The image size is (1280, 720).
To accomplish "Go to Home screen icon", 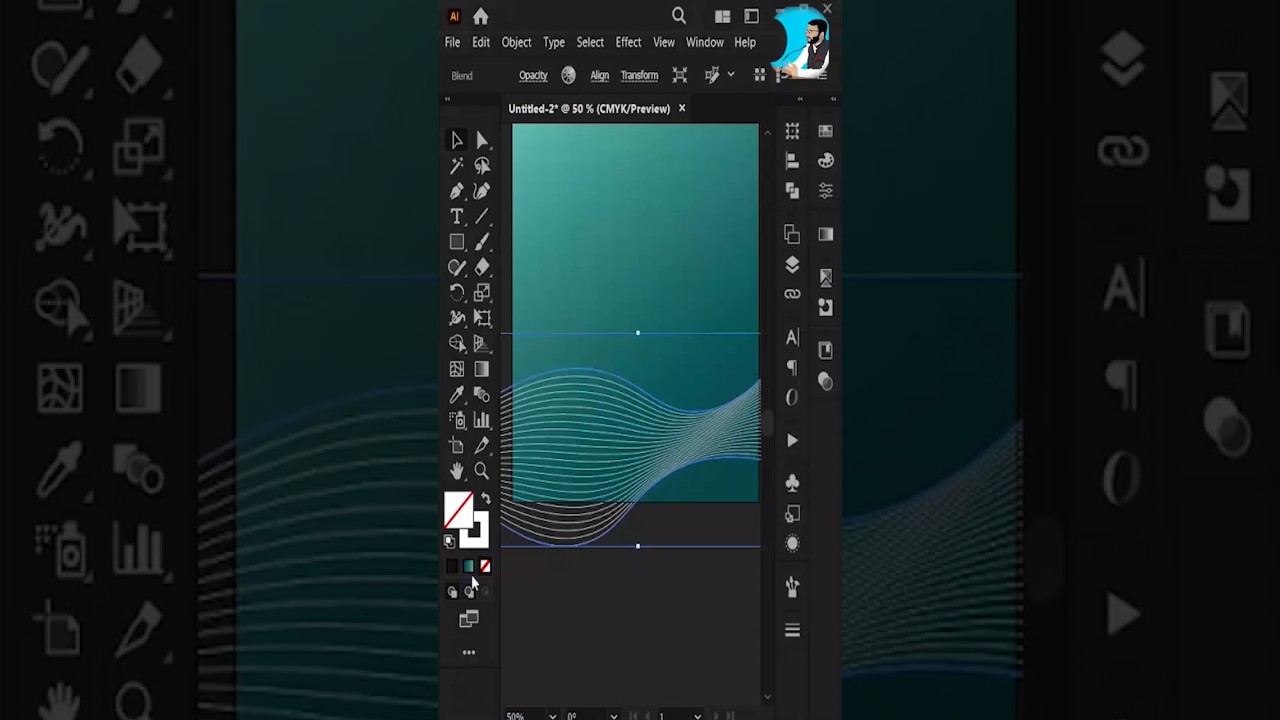I will [480, 16].
